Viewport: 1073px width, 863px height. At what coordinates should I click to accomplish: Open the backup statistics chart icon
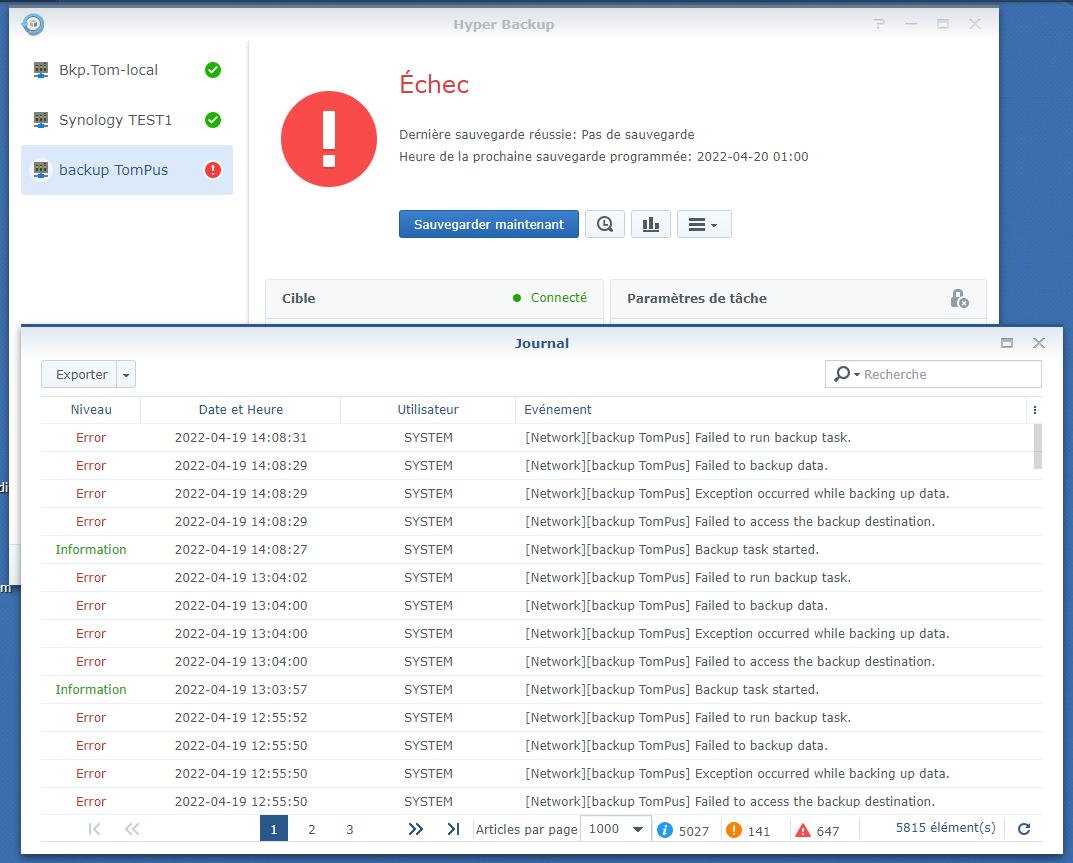(x=651, y=225)
